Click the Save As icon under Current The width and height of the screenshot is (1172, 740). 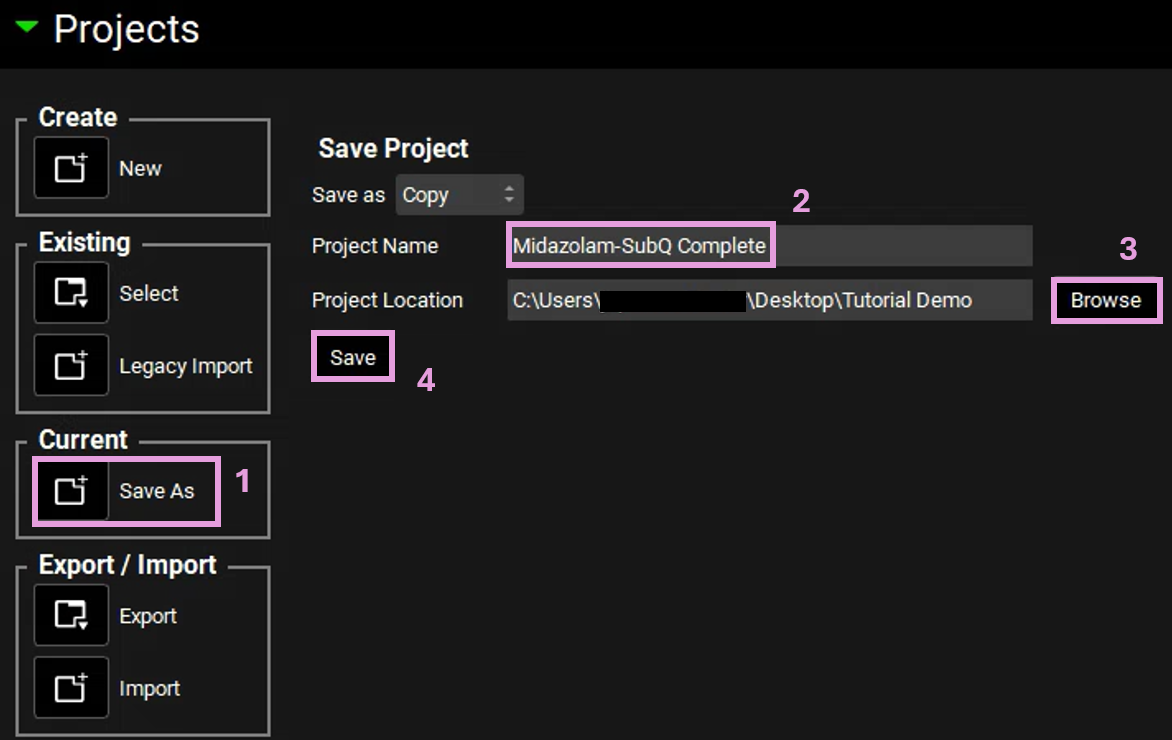(x=71, y=491)
